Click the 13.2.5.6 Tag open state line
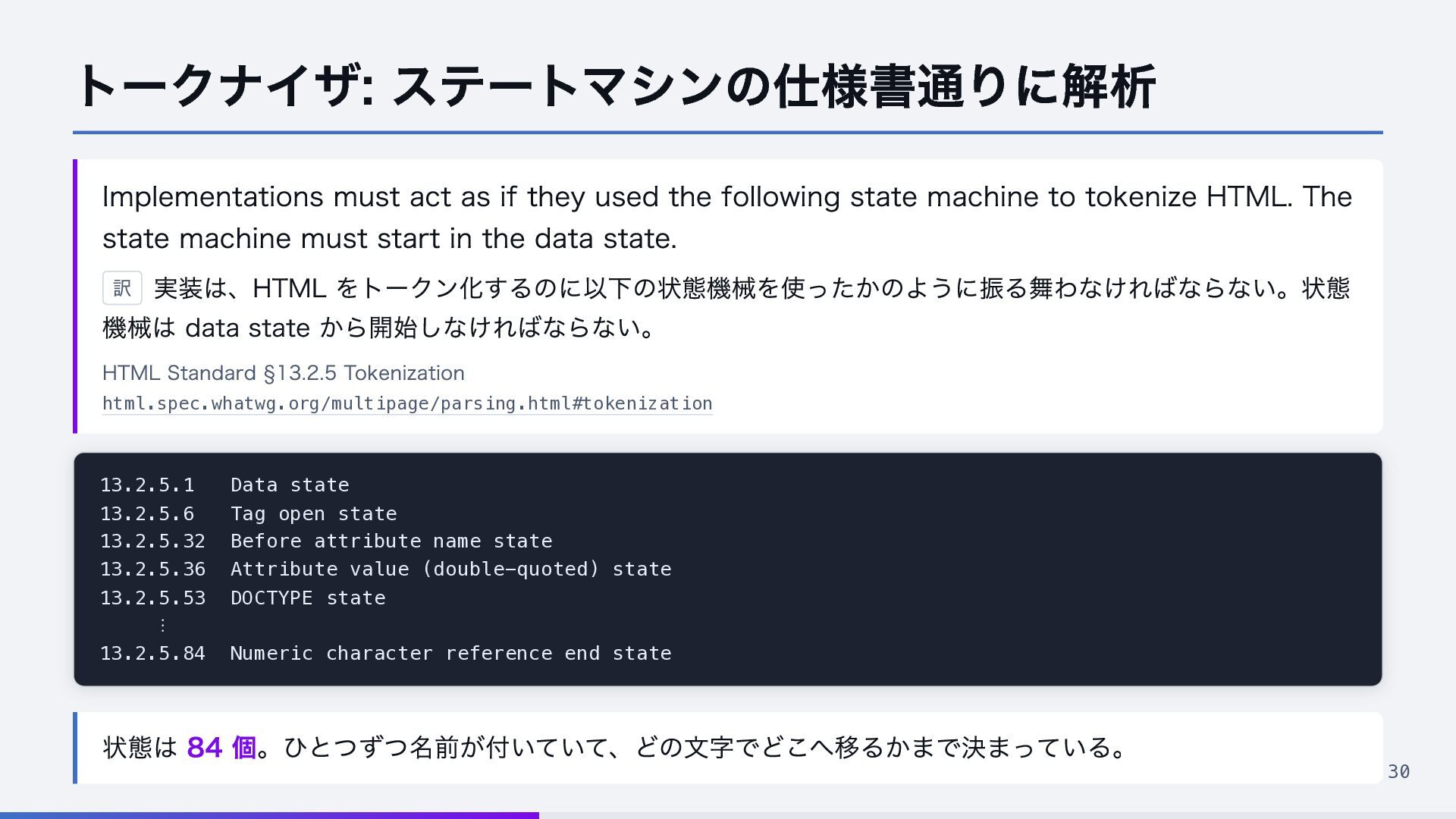The height and width of the screenshot is (819, 1456). click(249, 514)
